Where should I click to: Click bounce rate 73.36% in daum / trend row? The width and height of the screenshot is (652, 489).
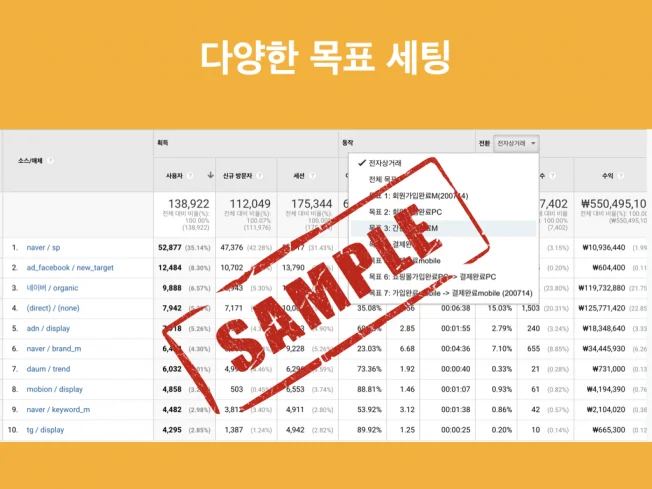click(x=369, y=369)
